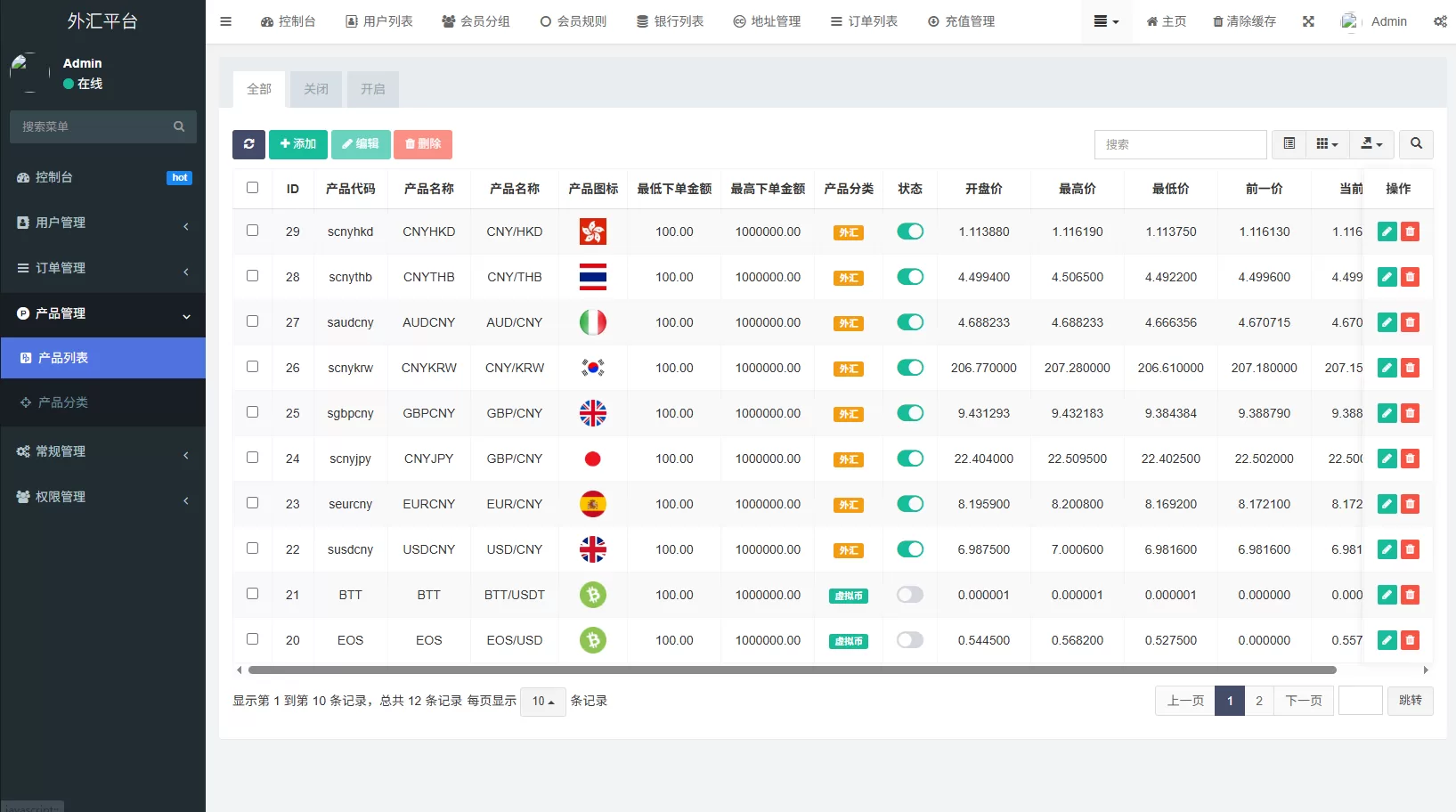Enable the status toggle for BTT

(909, 594)
